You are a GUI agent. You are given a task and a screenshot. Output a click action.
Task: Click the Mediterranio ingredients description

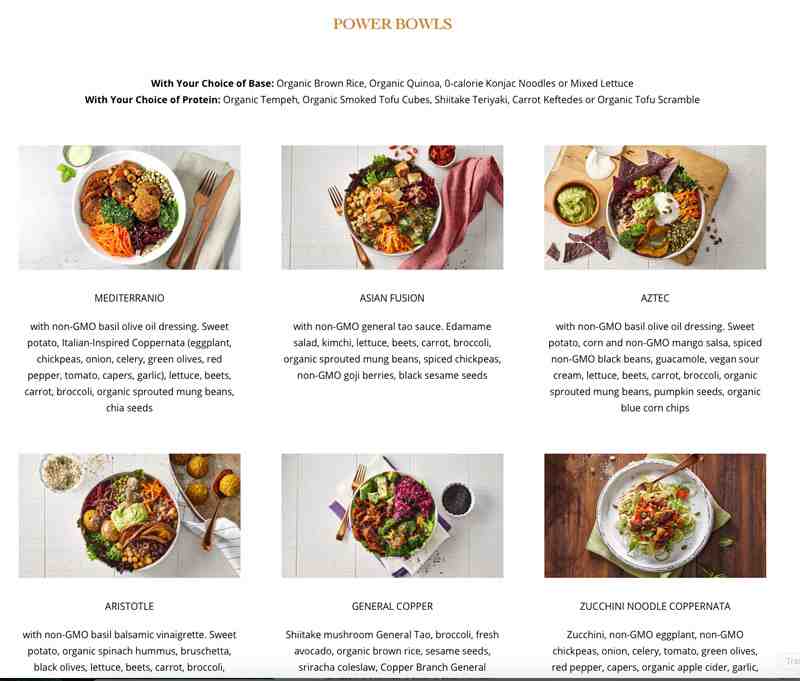coord(130,367)
